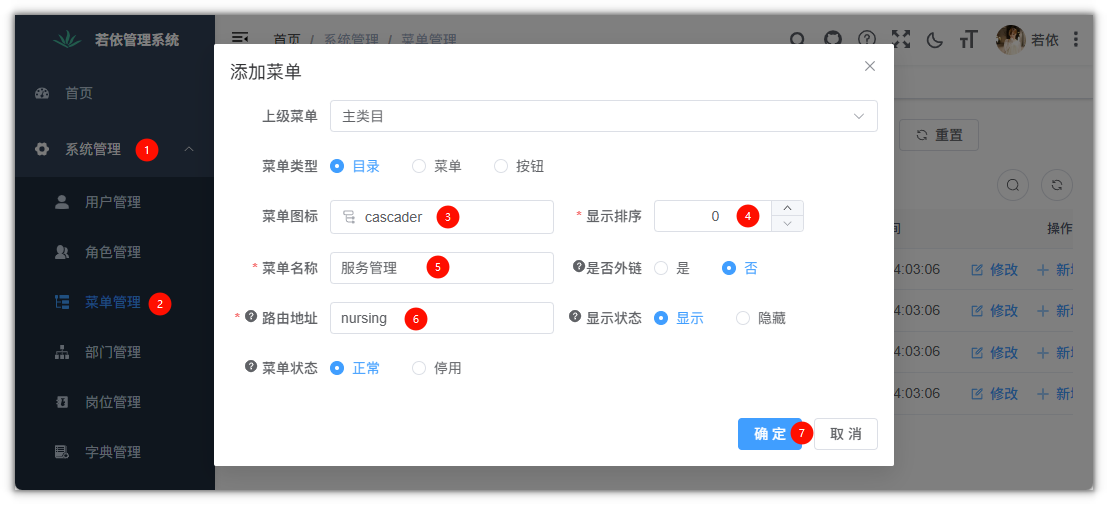Image resolution: width=1108 pixels, height=505 pixels.
Task: Decrease 显示排序 with down arrow
Action: click(788, 225)
